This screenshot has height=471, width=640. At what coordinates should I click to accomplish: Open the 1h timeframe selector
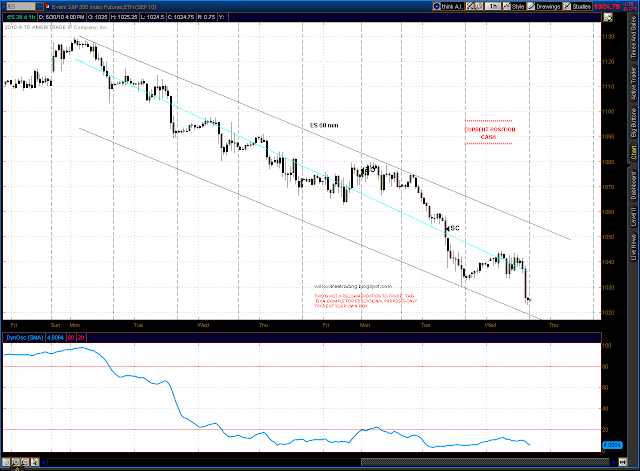click(493, 7)
